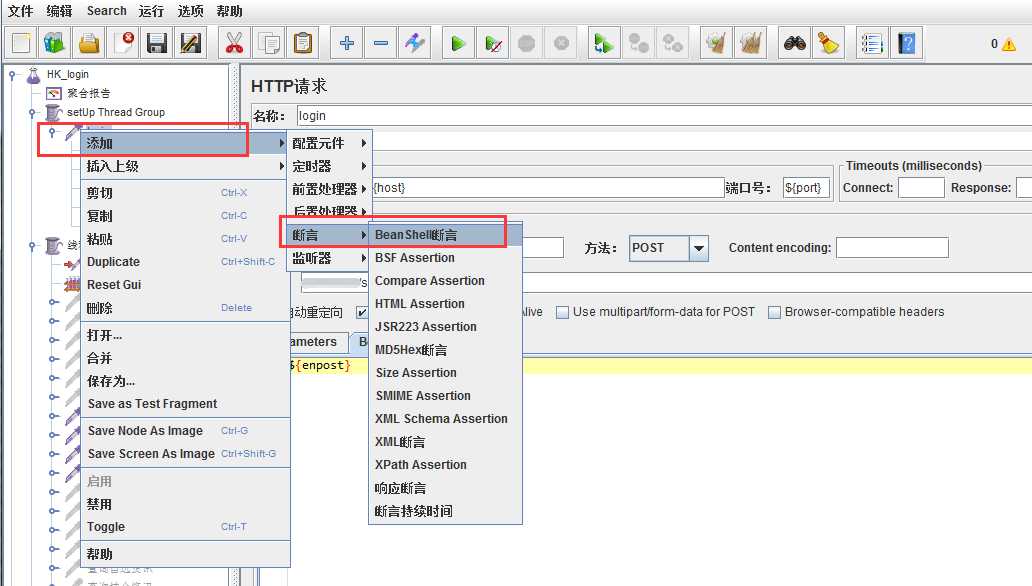Open the 文件 menu

point(20,11)
